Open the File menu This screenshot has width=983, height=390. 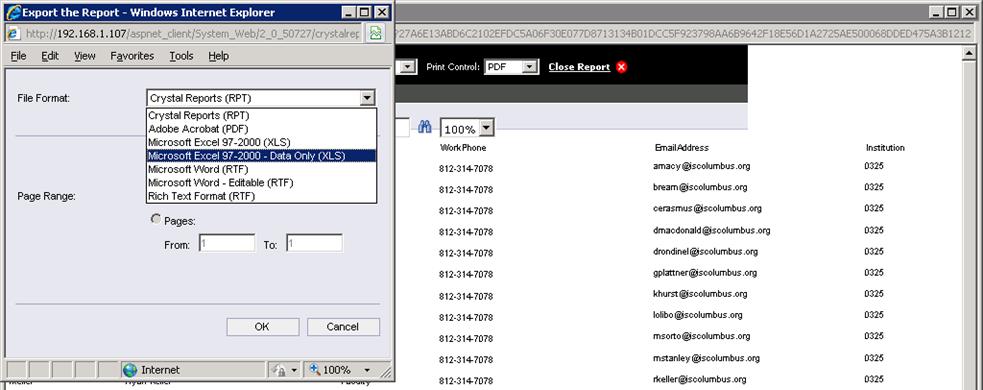19,56
